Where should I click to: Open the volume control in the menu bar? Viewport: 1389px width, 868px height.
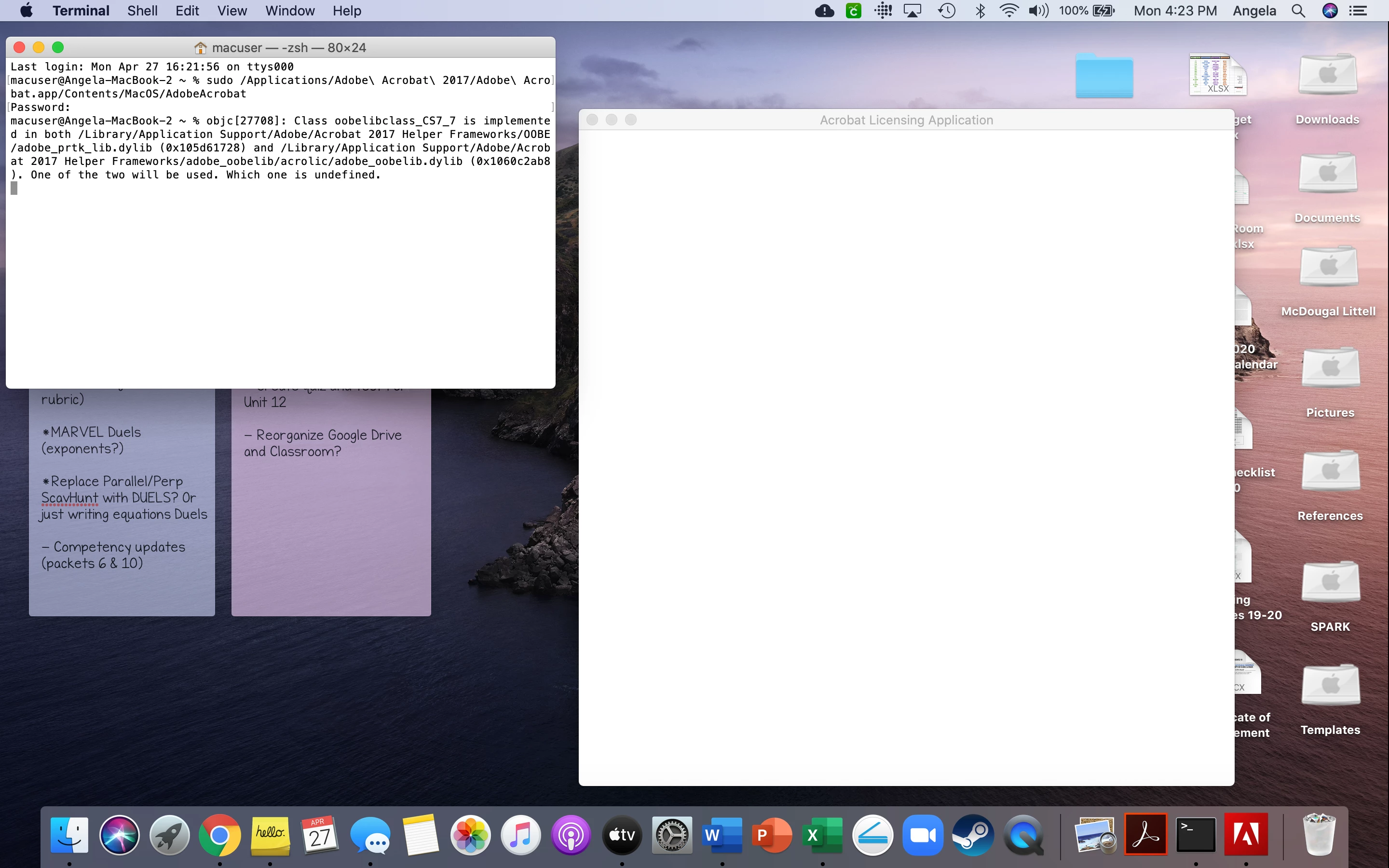pos(1038,11)
